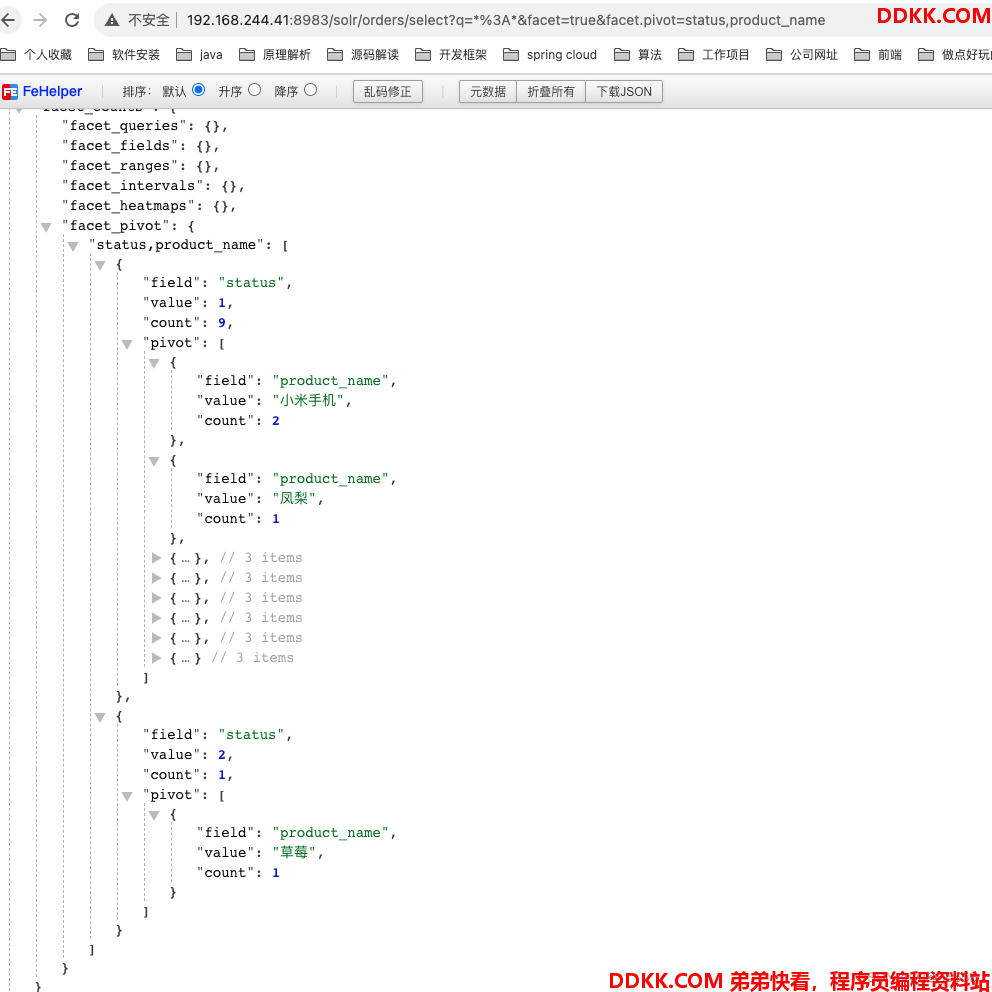Click the "facet_ranges" key
This screenshot has width=992, height=992.
120,166
